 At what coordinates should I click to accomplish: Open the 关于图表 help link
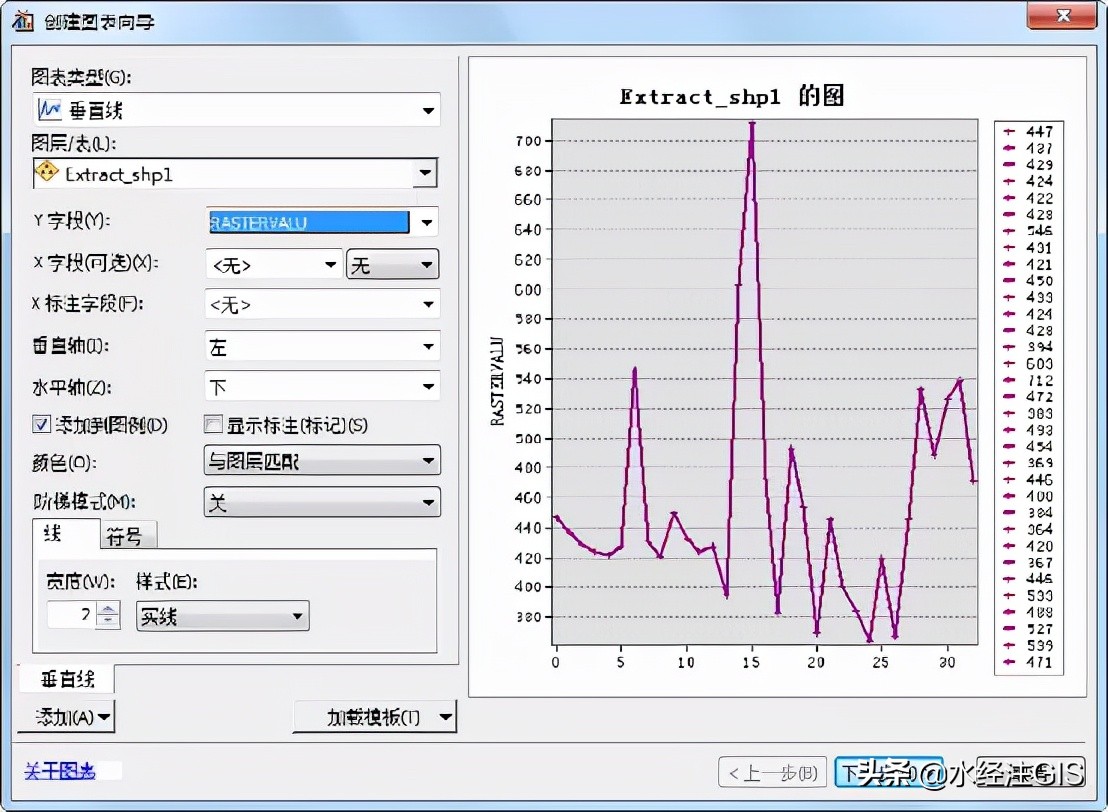click(60, 771)
